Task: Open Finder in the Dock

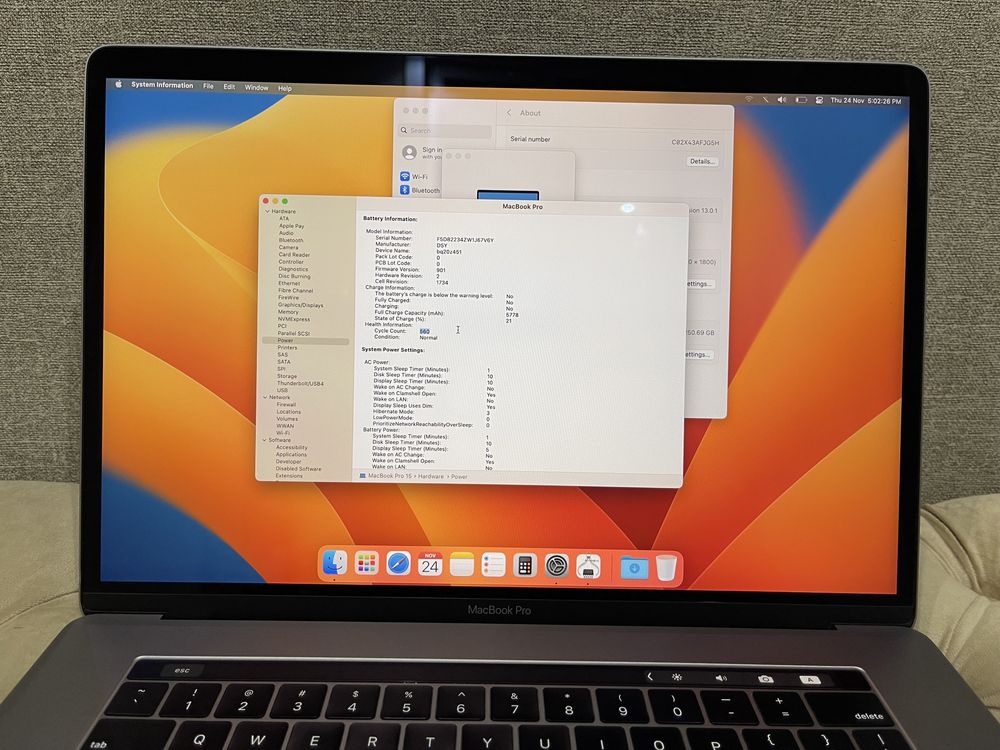Action: coord(334,563)
